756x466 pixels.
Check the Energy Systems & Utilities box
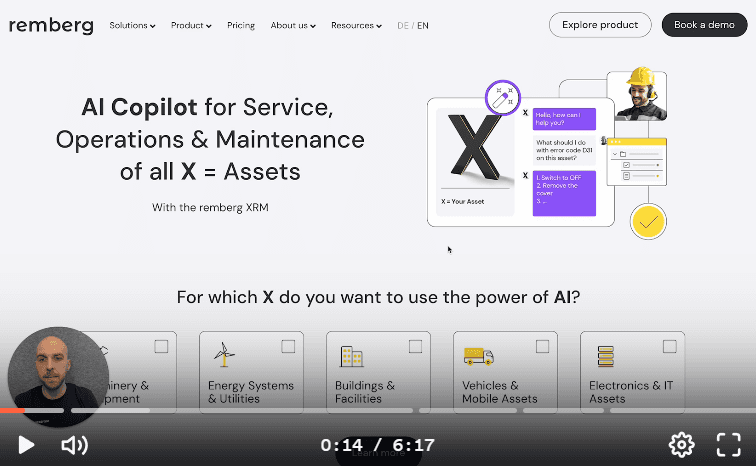(288, 346)
